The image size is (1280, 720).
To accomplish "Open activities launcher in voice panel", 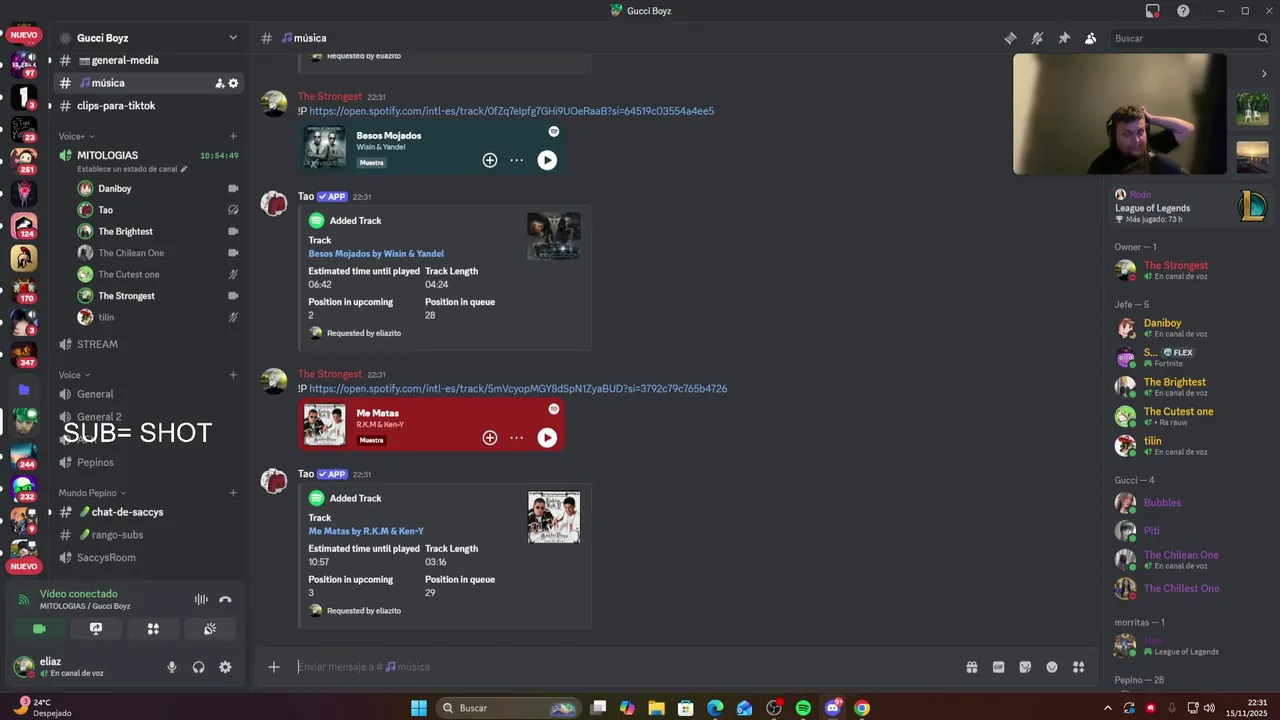I will click(153, 629).
